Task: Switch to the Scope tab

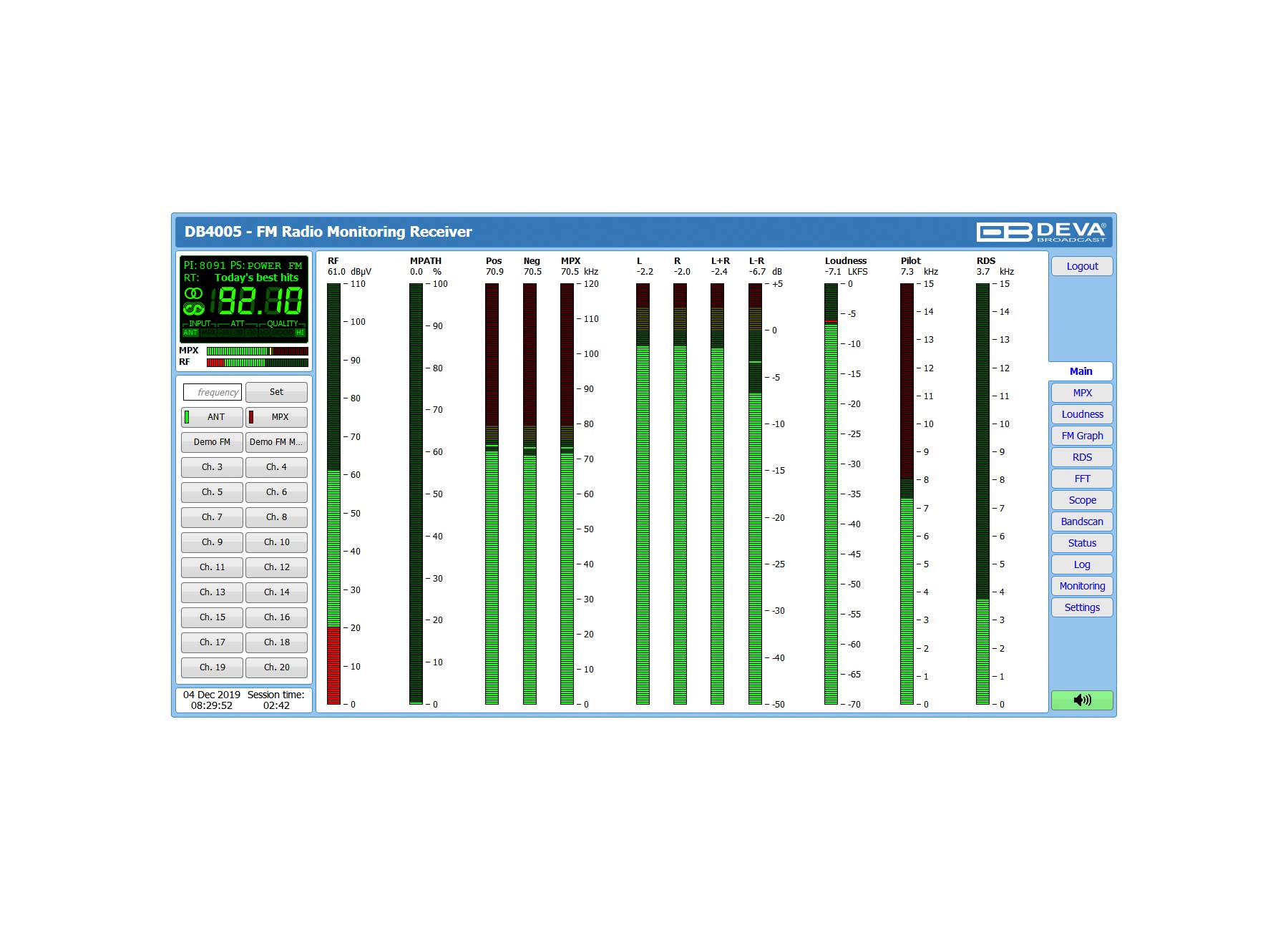Action: coord(1082,500)
